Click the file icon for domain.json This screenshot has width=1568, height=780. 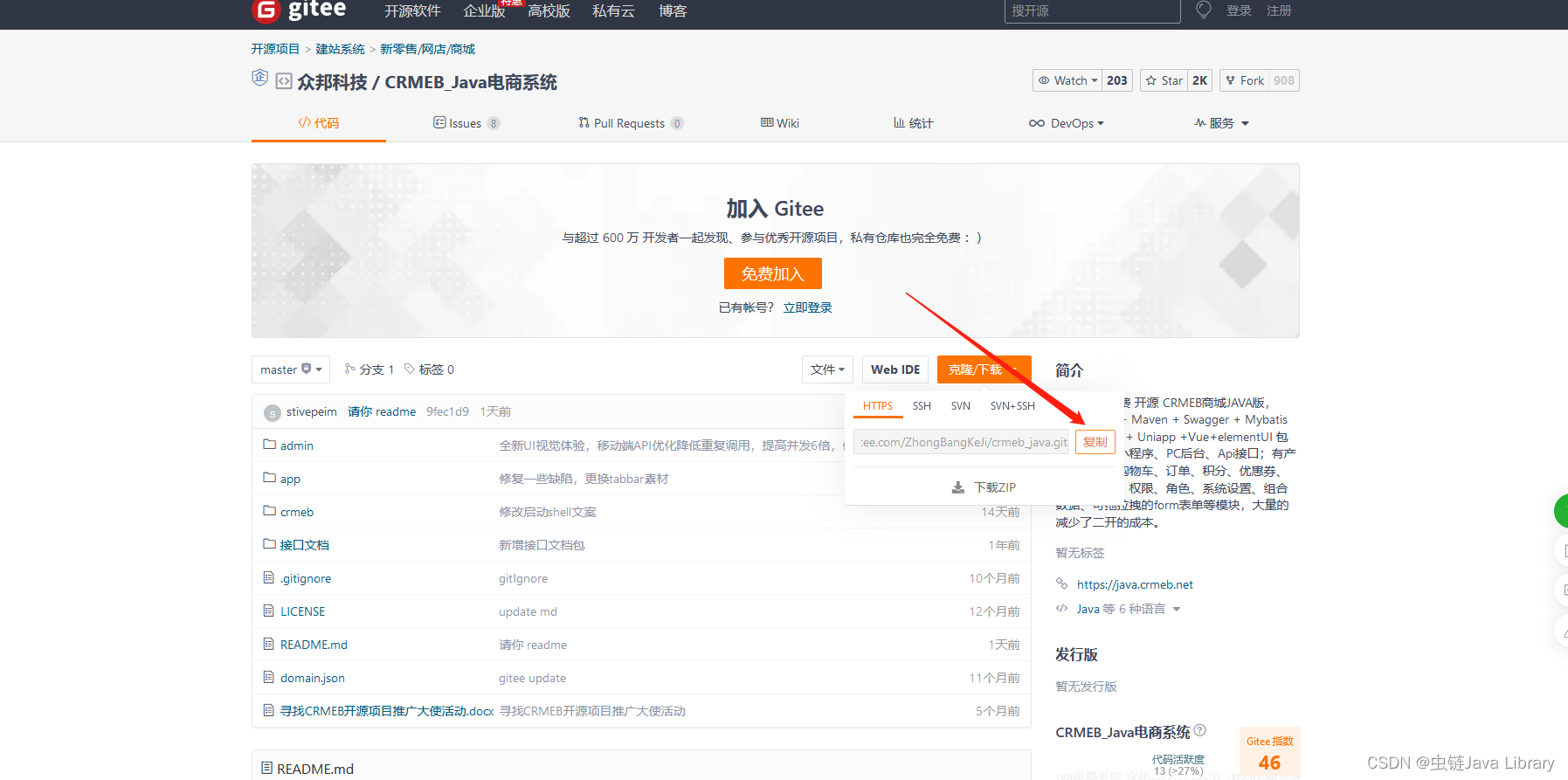pos(269,677)
